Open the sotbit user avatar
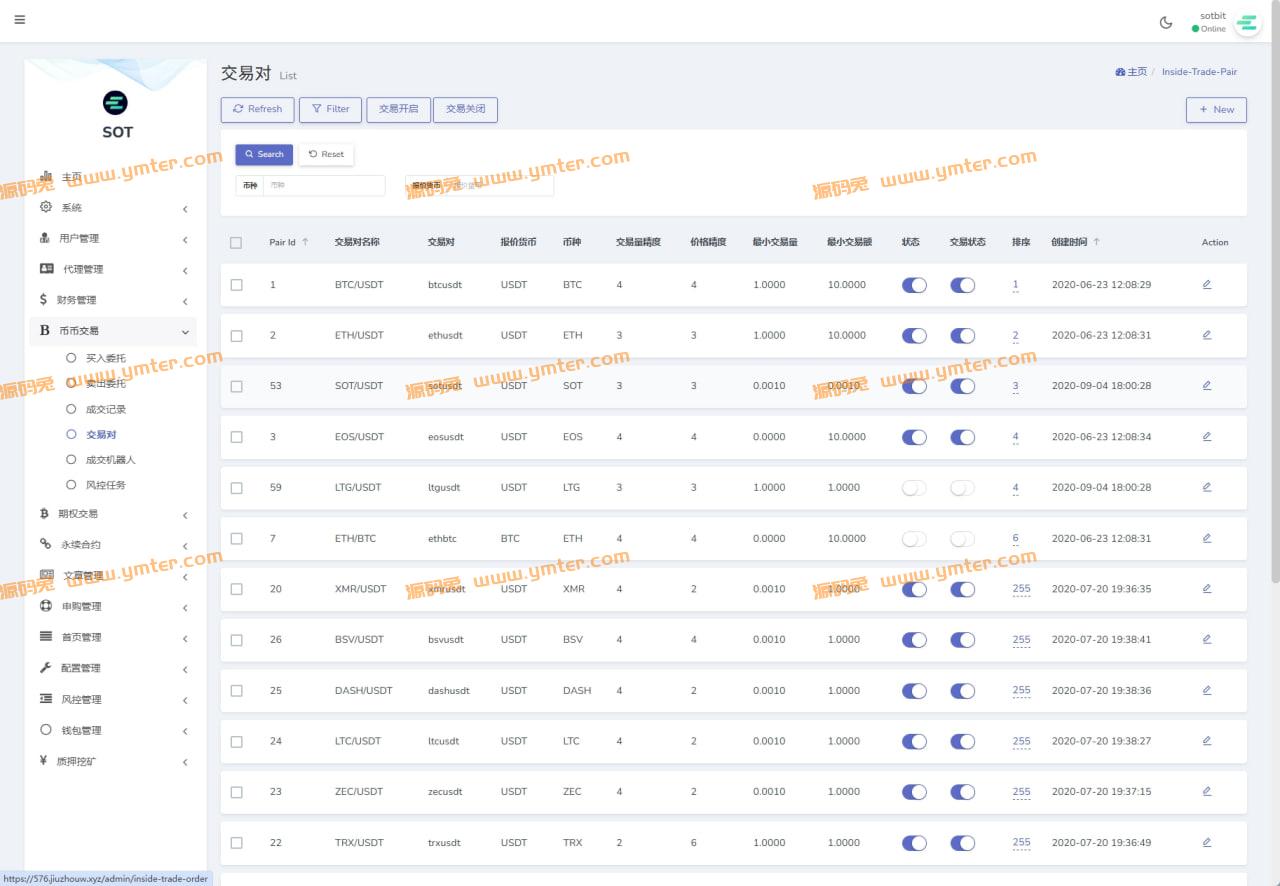 point(1247,23)
